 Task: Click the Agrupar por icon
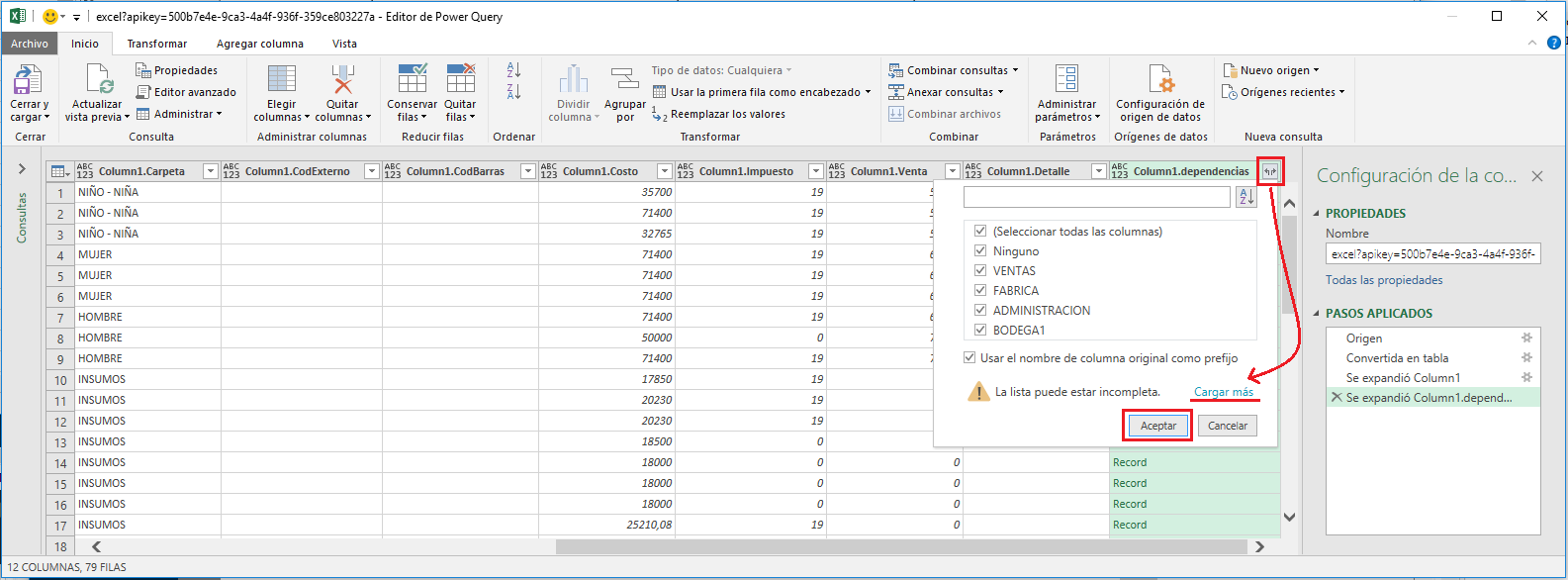tap(624, 81)
